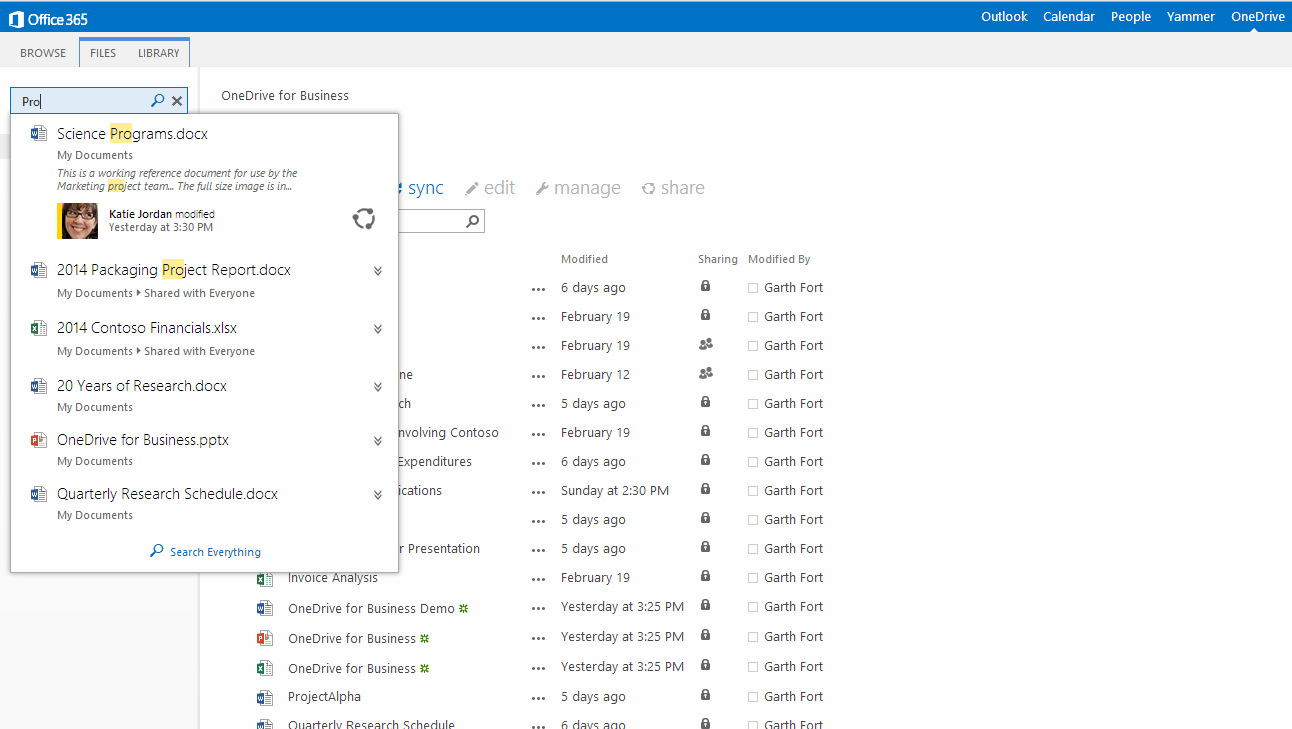Click Word icon of 2014 Packaging Project Report
The image size is (1292, 729).
39,270
